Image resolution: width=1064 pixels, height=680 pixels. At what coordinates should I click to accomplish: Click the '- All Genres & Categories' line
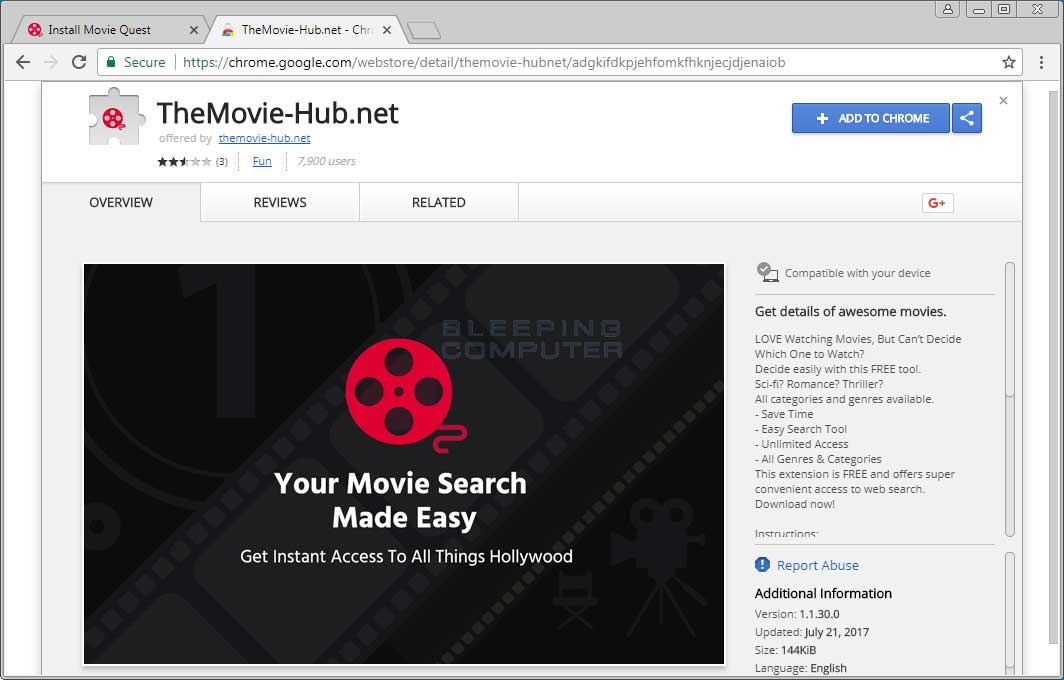point(818,459)
